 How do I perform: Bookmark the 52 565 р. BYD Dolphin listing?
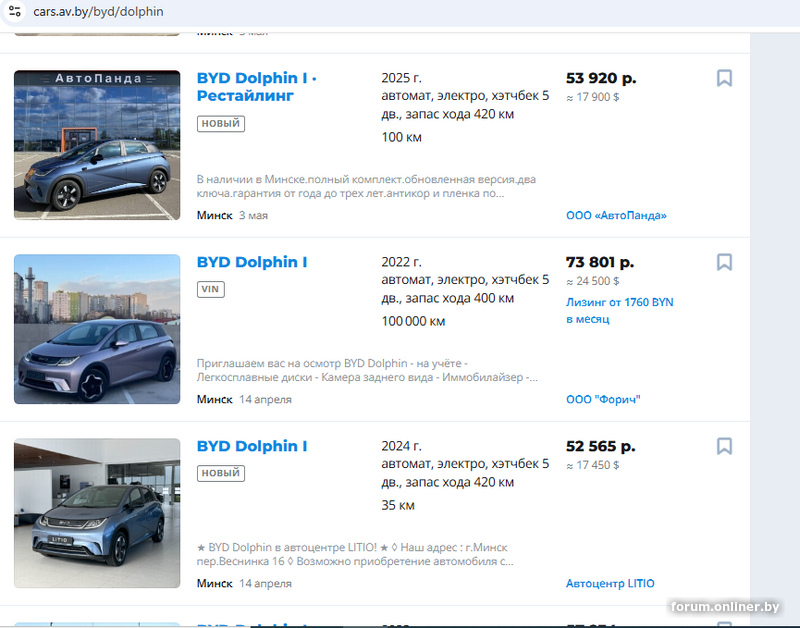(724, 446)
